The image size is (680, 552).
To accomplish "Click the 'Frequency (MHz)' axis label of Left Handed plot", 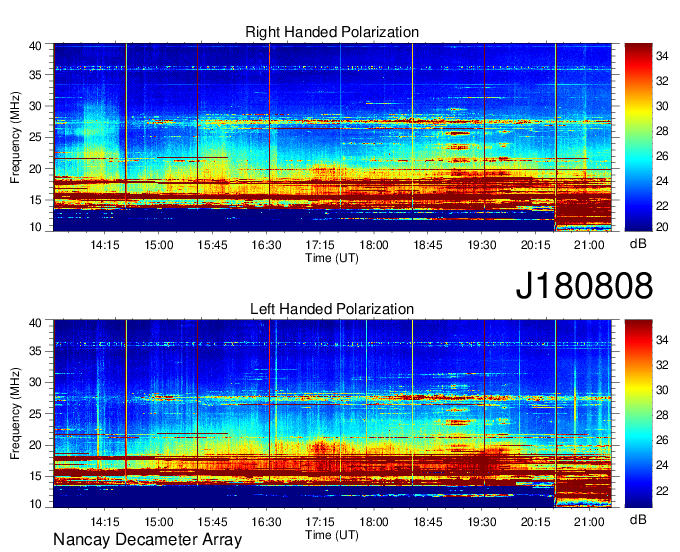I will [15, 414].
